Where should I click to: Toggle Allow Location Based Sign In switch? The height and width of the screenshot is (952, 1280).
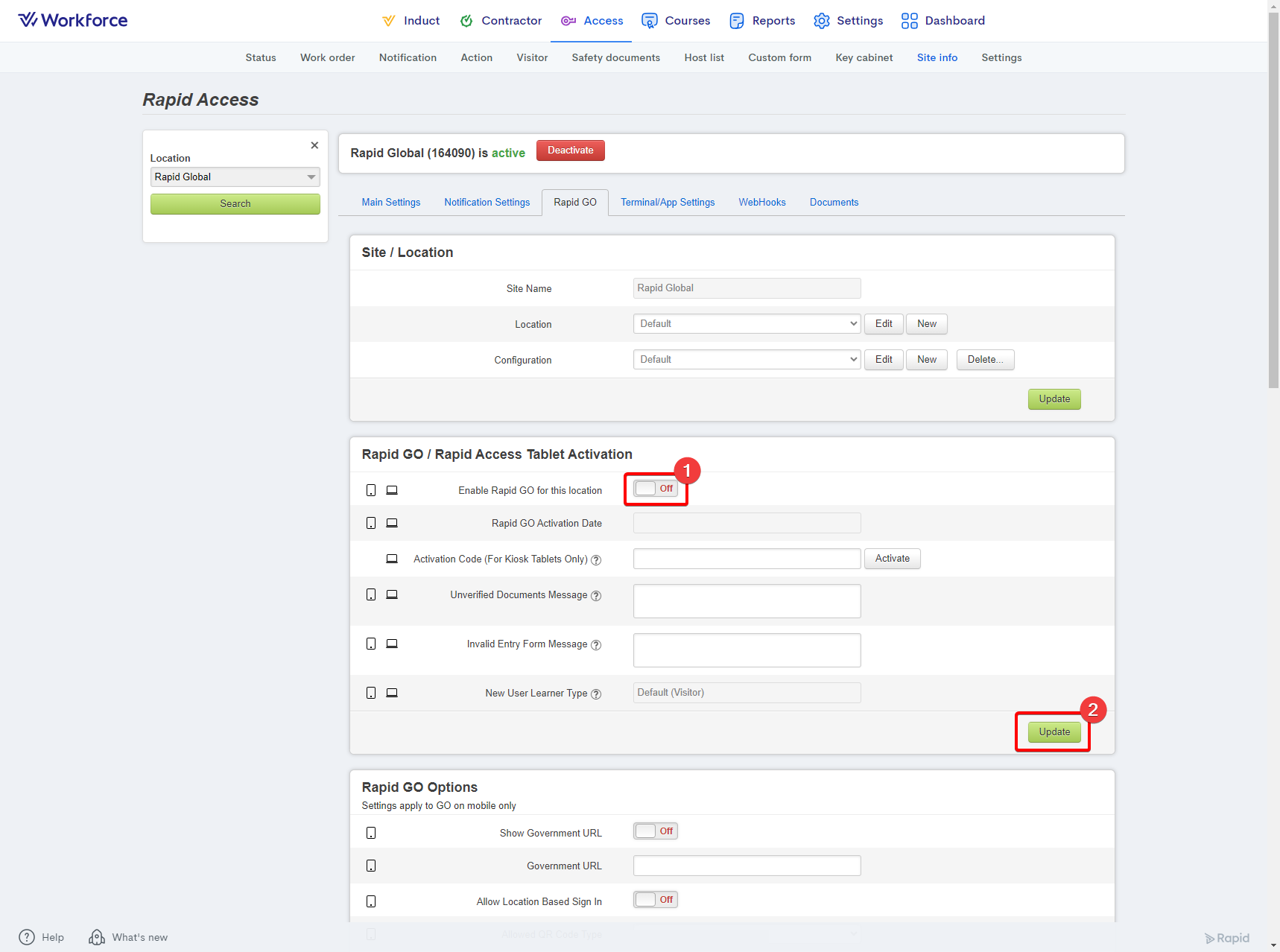(656, 900)
